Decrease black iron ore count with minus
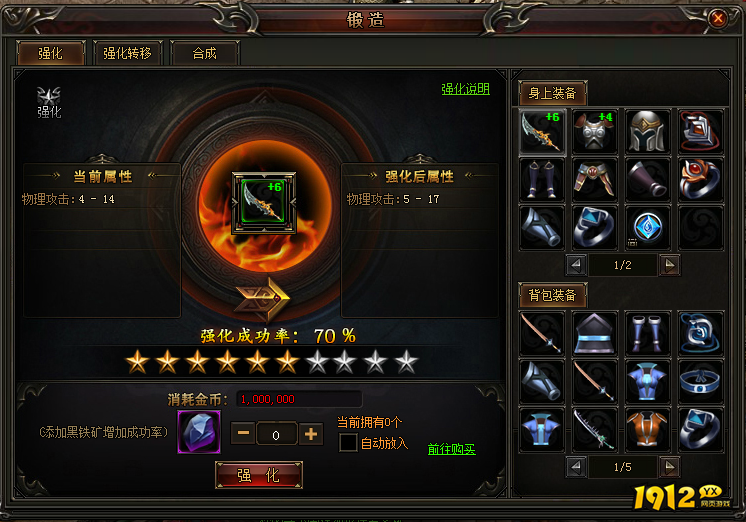Image resolution: width=746 pixels, height=522 pixels. point(243,433)
